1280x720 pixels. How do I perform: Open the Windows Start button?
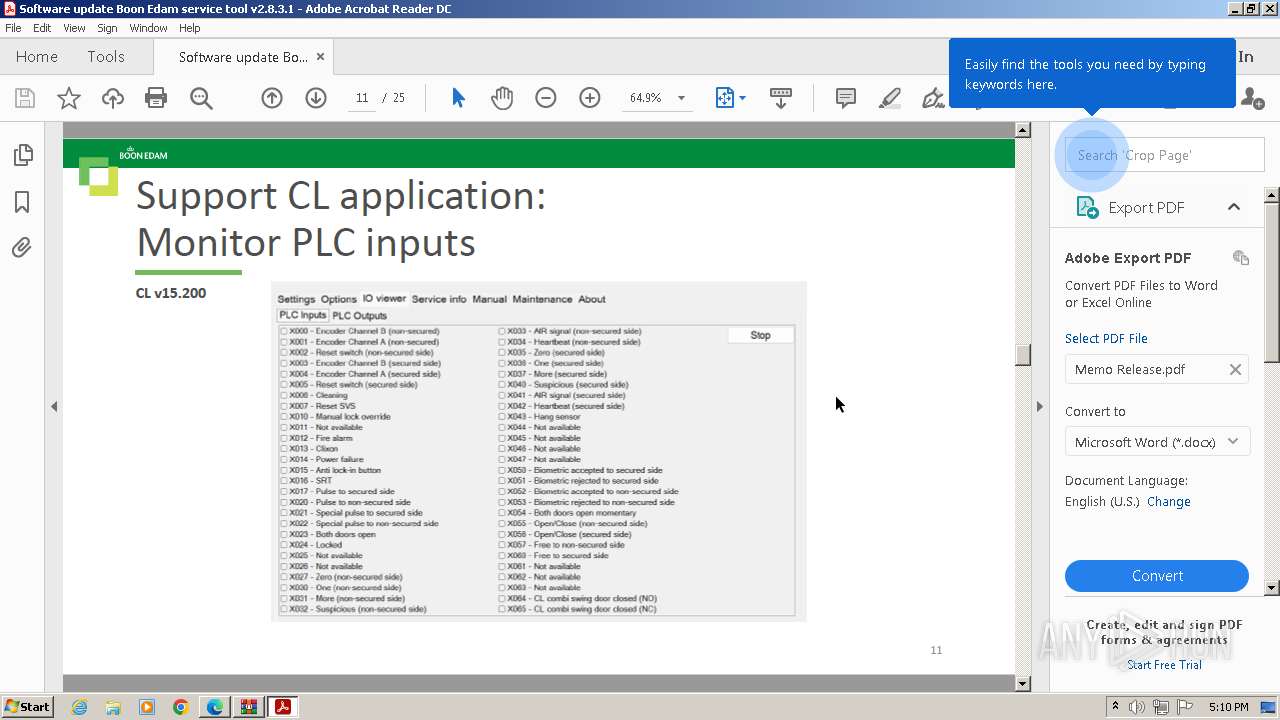coord(27,707)
